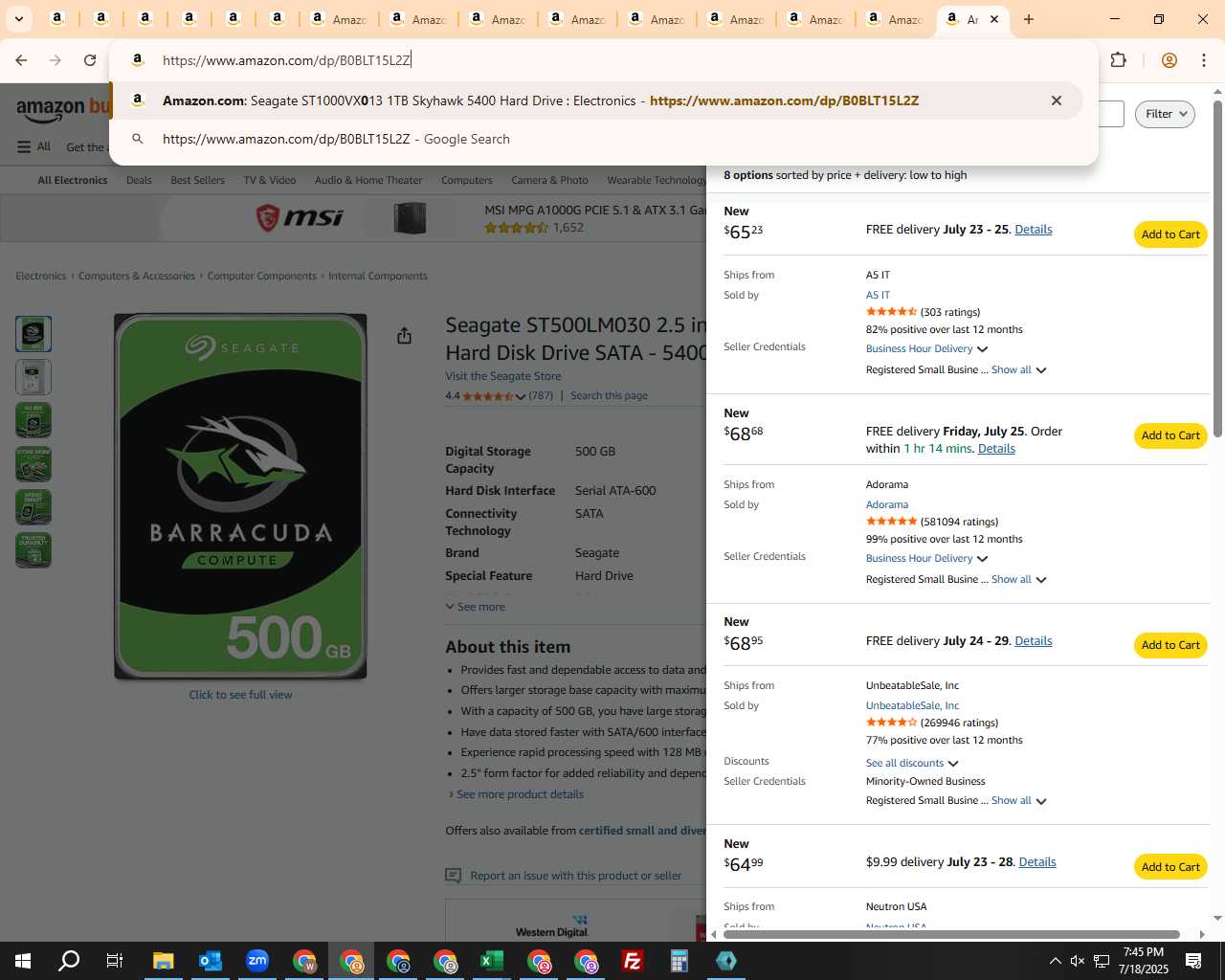
Task: Open Camera & Photo nav tab
Action: tap(549, 180)
